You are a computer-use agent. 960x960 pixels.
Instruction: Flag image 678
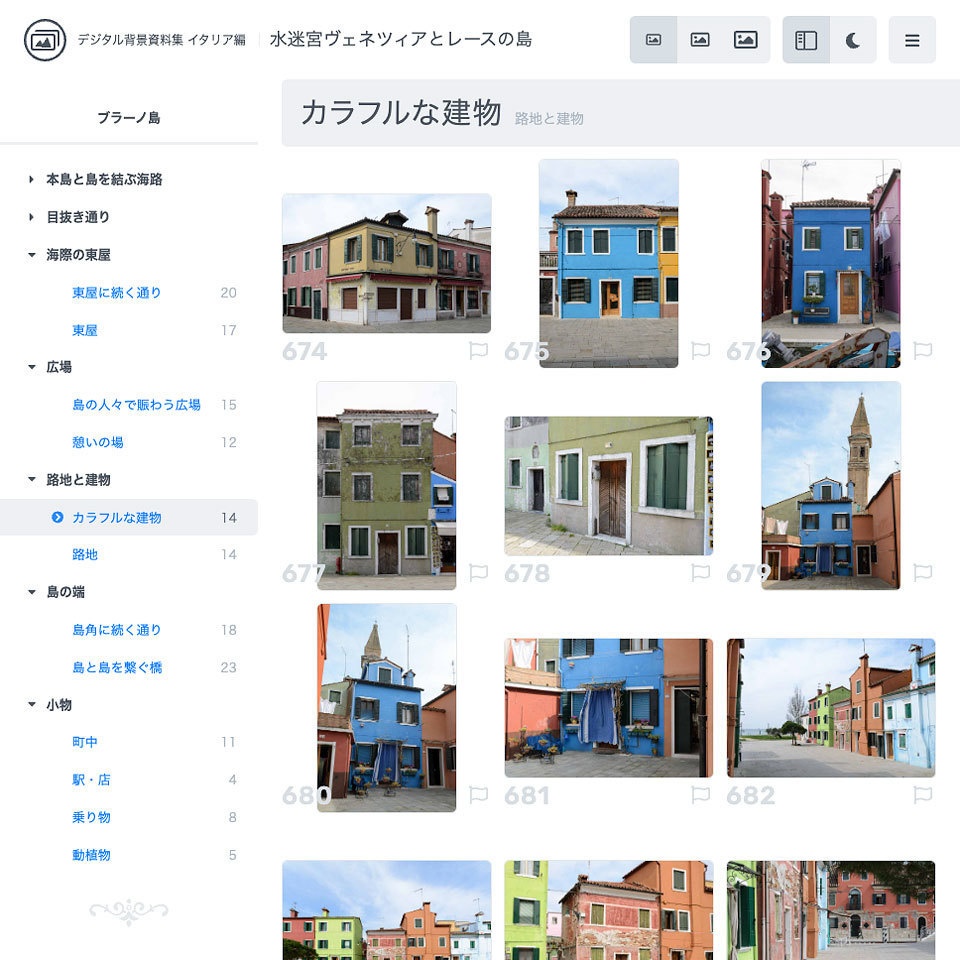[700, 572]
